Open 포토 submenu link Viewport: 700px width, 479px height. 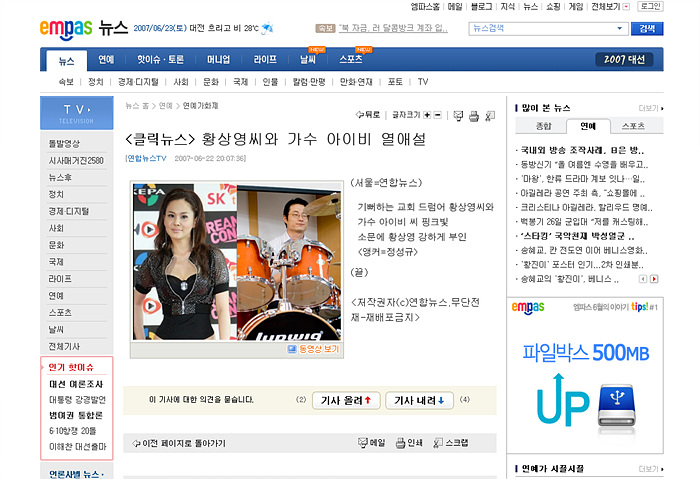coord(395,82)
